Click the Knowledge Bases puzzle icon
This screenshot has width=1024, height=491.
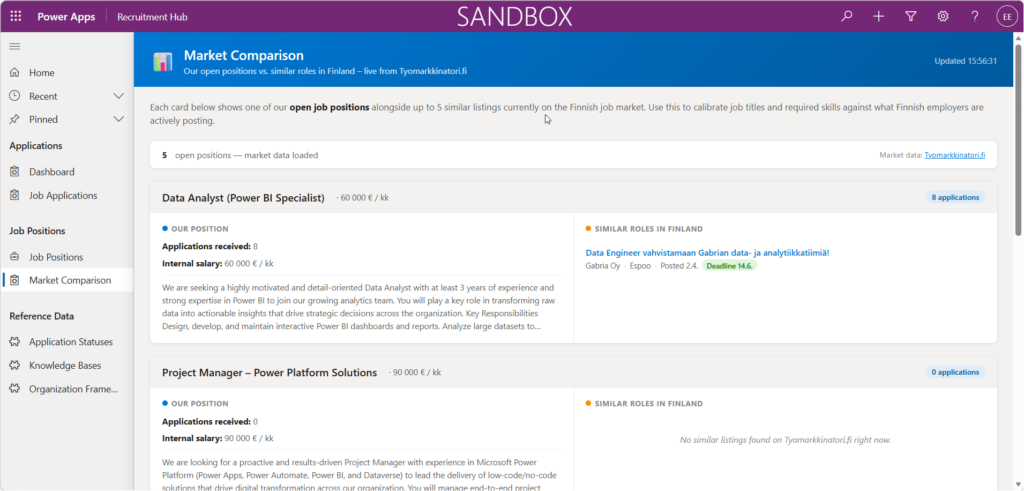pos(15,365)
